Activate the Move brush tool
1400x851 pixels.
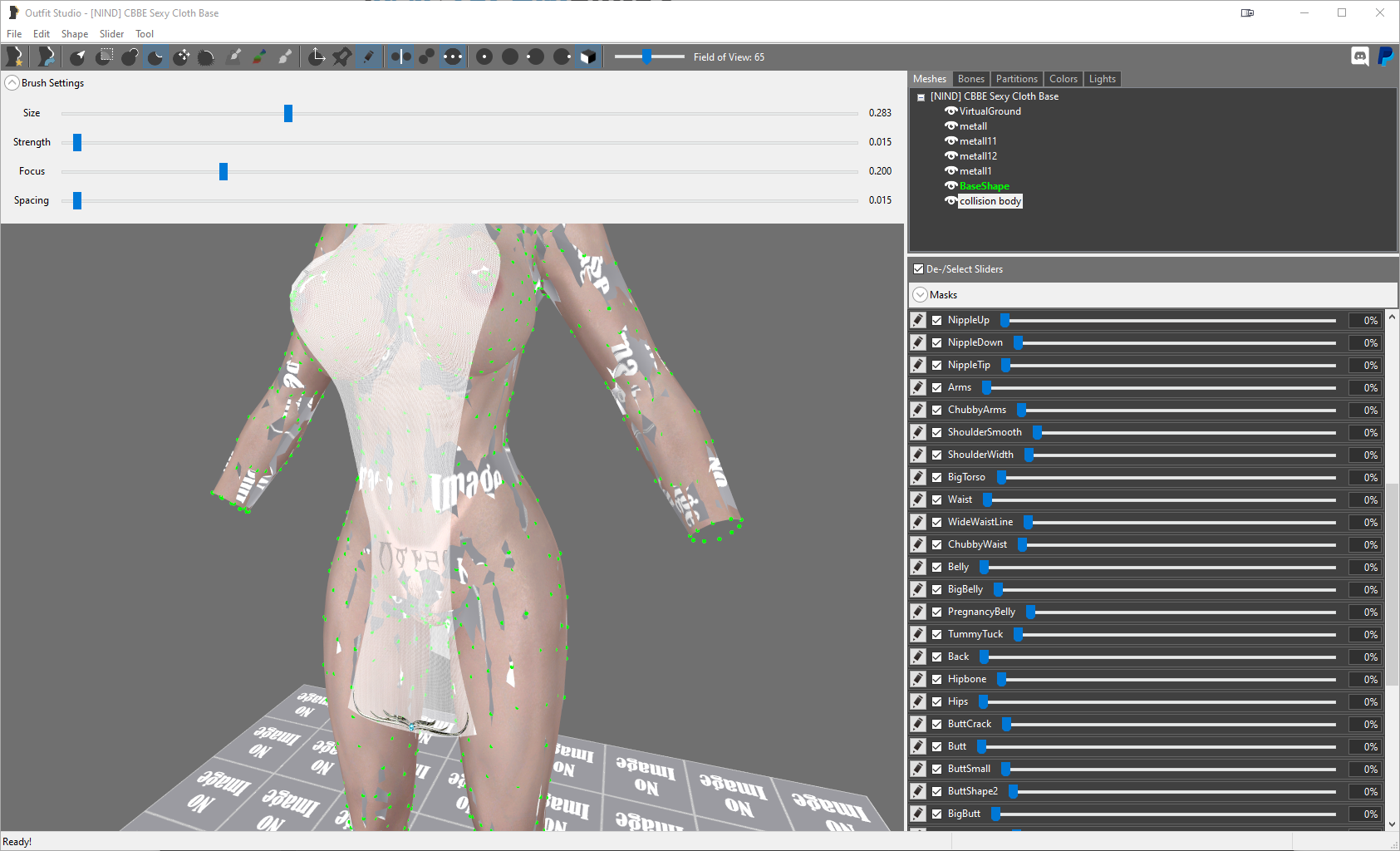tap(181, 57)
